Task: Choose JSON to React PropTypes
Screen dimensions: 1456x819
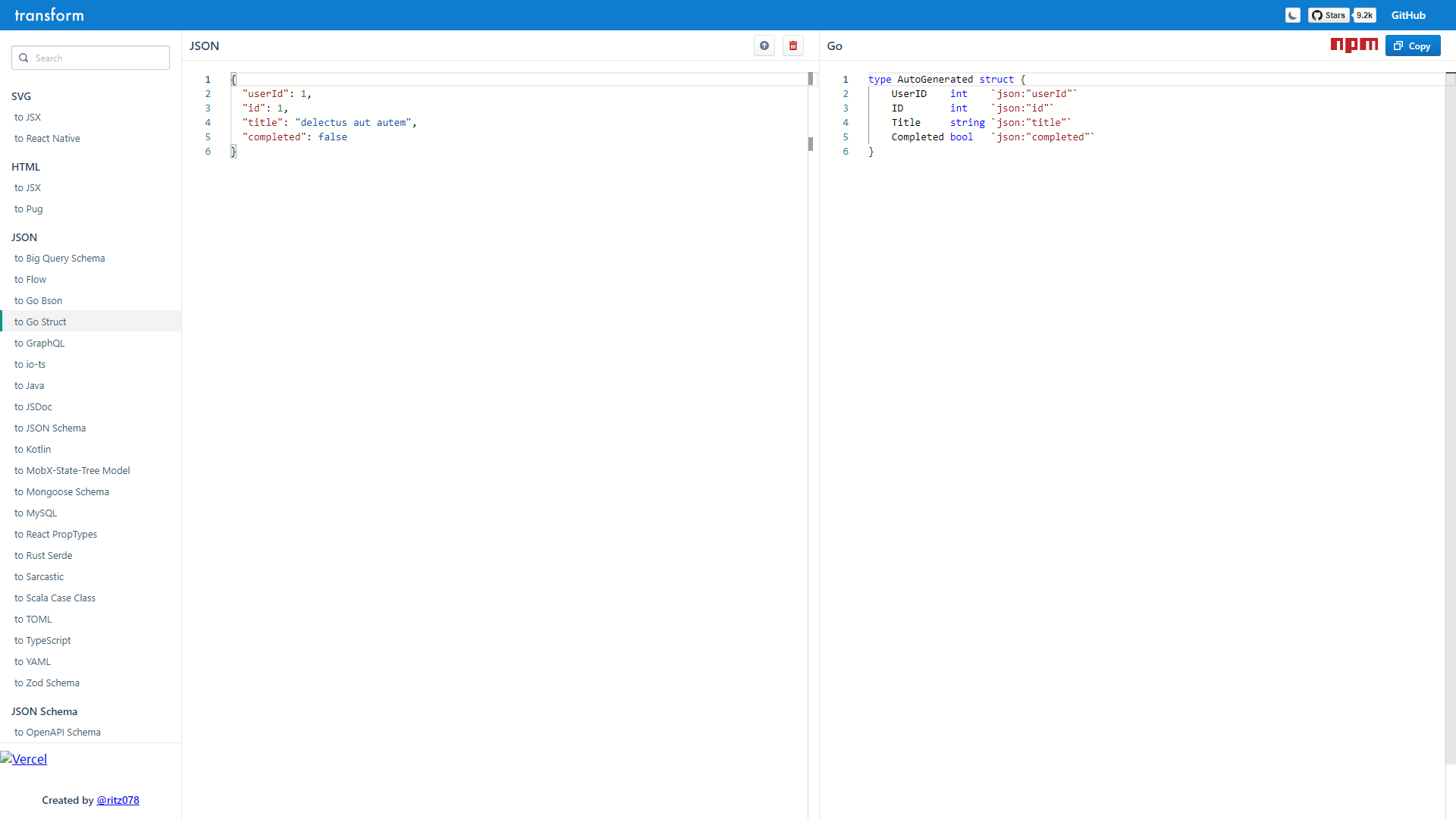Action: (x=91, y=534)
